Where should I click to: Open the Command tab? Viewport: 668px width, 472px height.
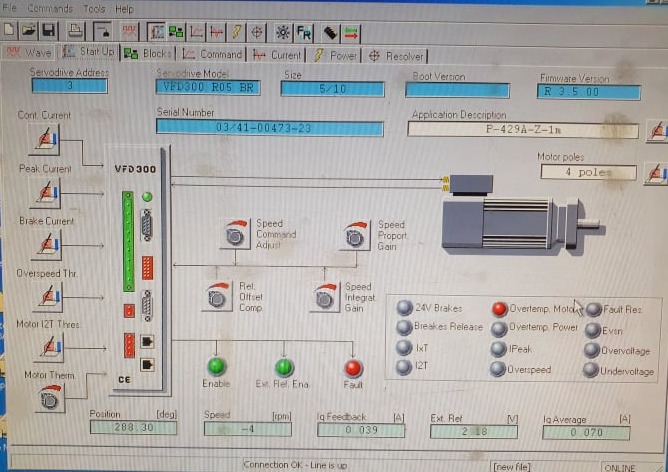pyautogui.click(x=212, y=55)
